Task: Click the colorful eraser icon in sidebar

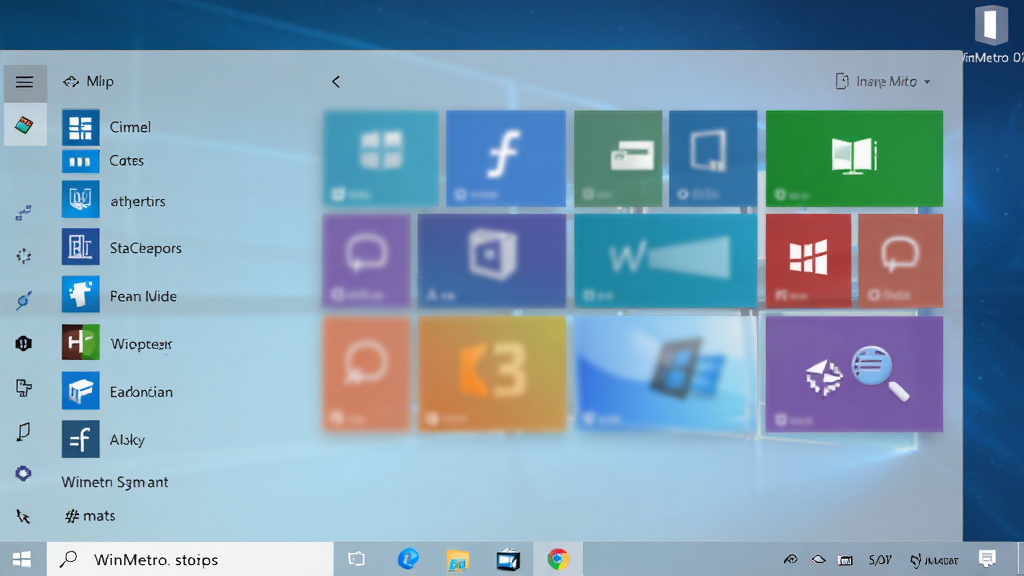Action: click(x=24, y=124)
